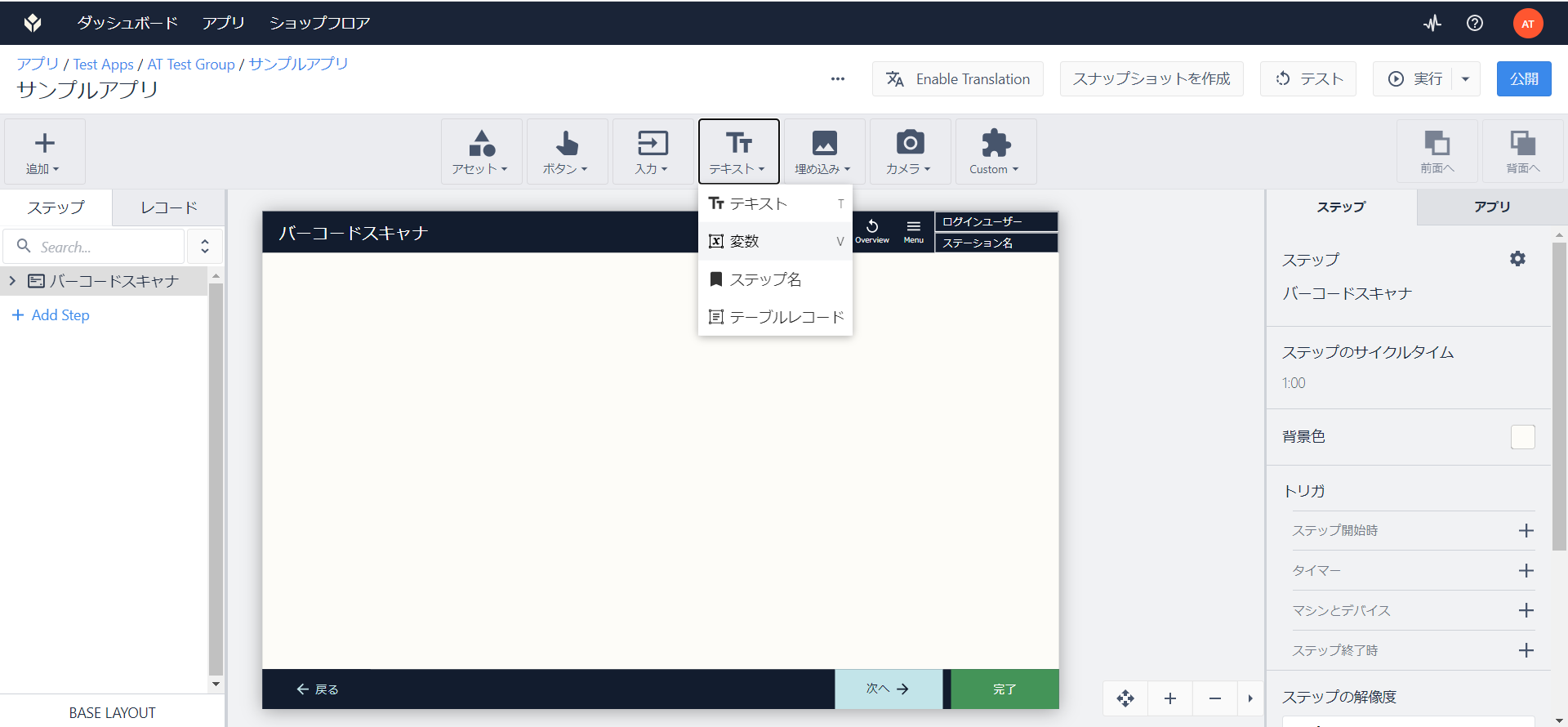Click the Overview icon on the canvas

point(872,232)
